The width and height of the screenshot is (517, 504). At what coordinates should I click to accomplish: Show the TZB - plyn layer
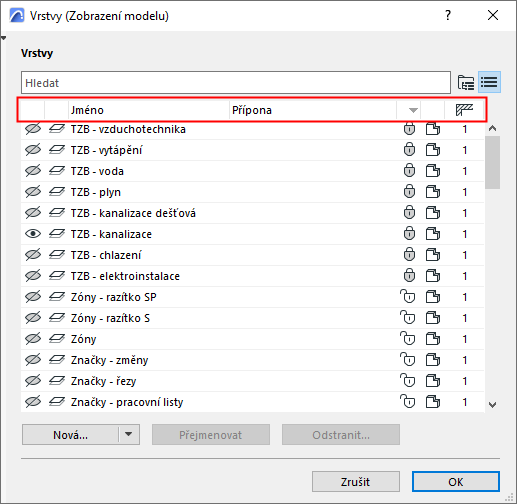click(33, 192)
